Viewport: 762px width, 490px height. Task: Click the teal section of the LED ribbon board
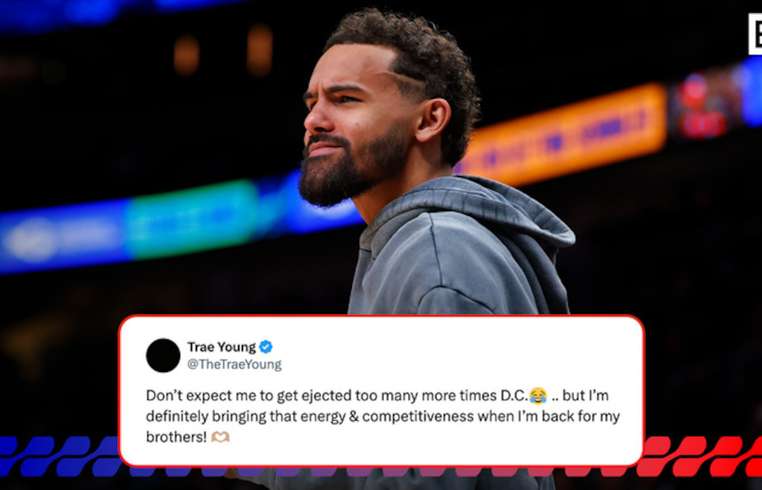[192, 220]
